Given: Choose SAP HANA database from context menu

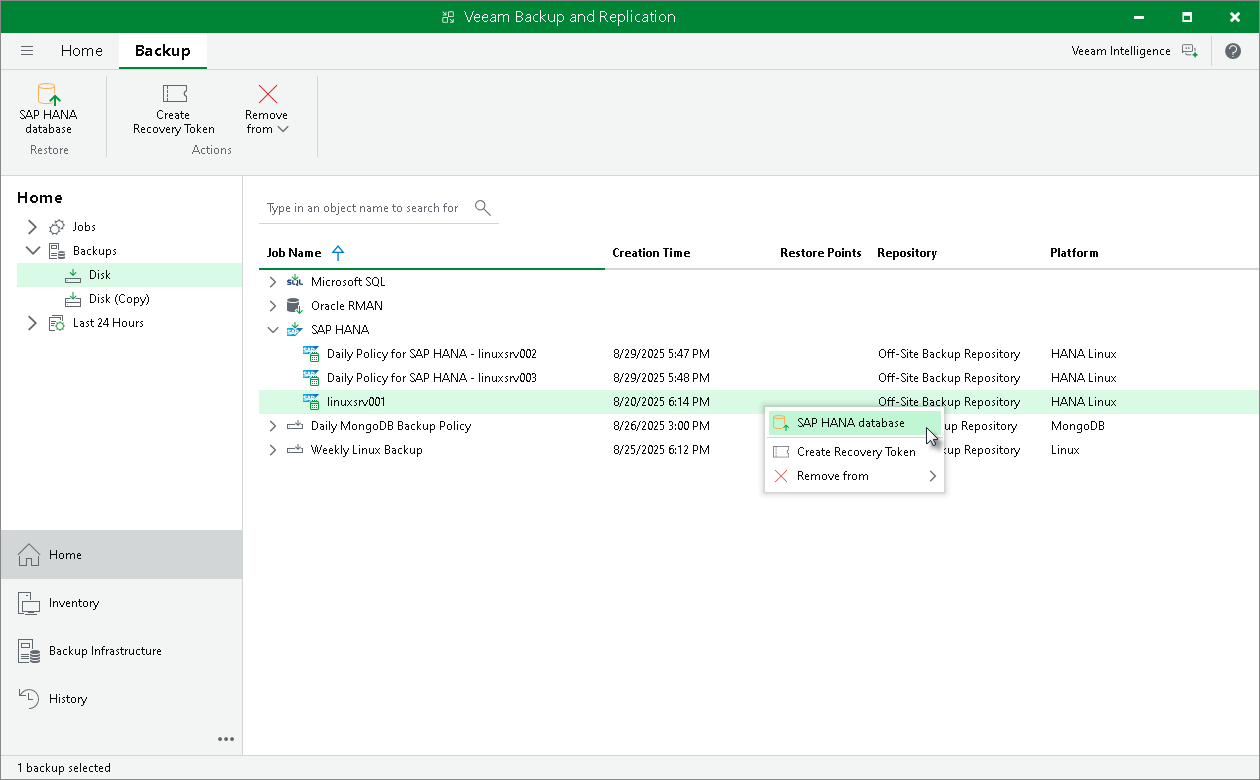Looking at the screenshot, I should pyautogui.click(x=850, y=423).
